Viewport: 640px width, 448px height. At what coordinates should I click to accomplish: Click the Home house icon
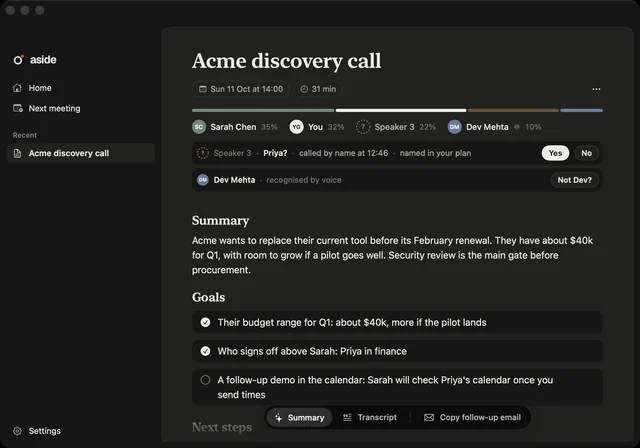[x=17, y=88]
